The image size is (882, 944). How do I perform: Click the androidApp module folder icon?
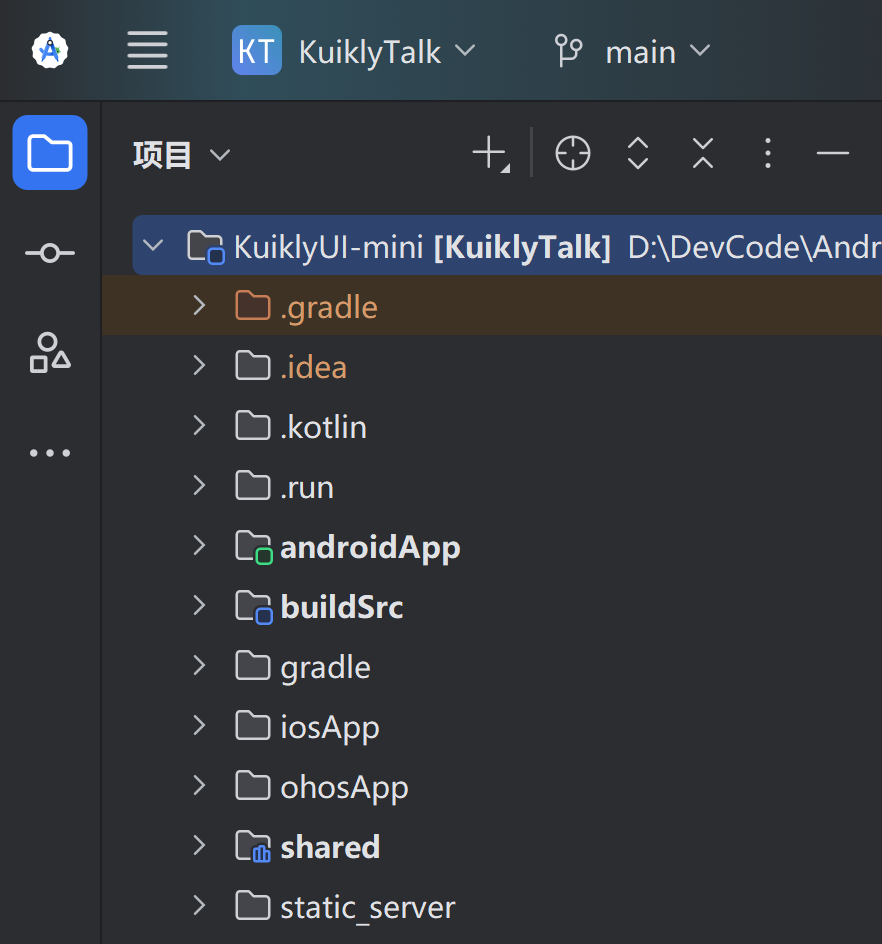(x=253, y=547)
